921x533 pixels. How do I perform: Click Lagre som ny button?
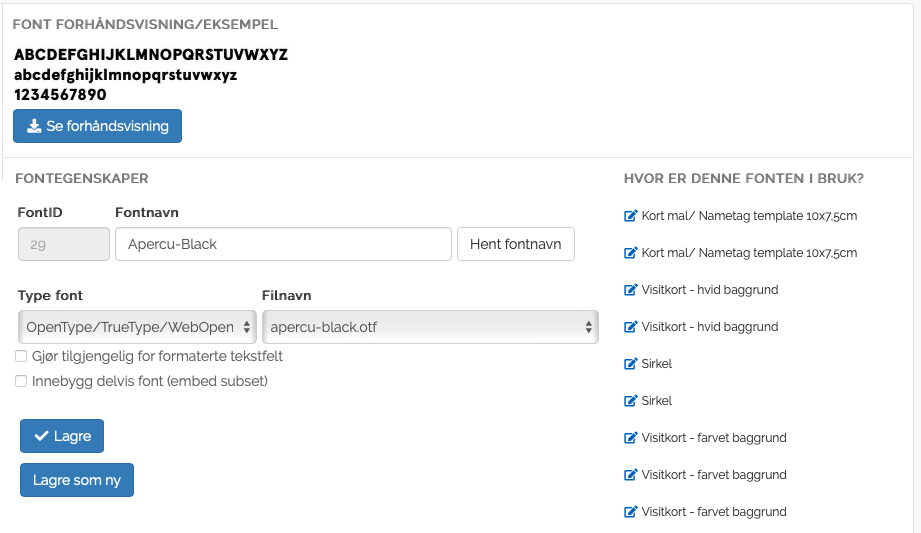point(77,480)
